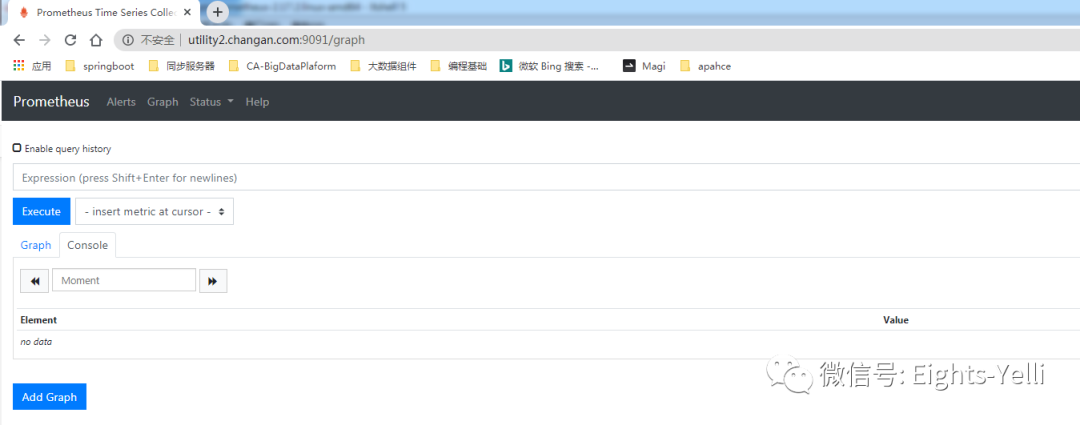This screenshot has width=1080, height=425.
Task: Step the moment backward with rewind button
Action: point(34,281)
